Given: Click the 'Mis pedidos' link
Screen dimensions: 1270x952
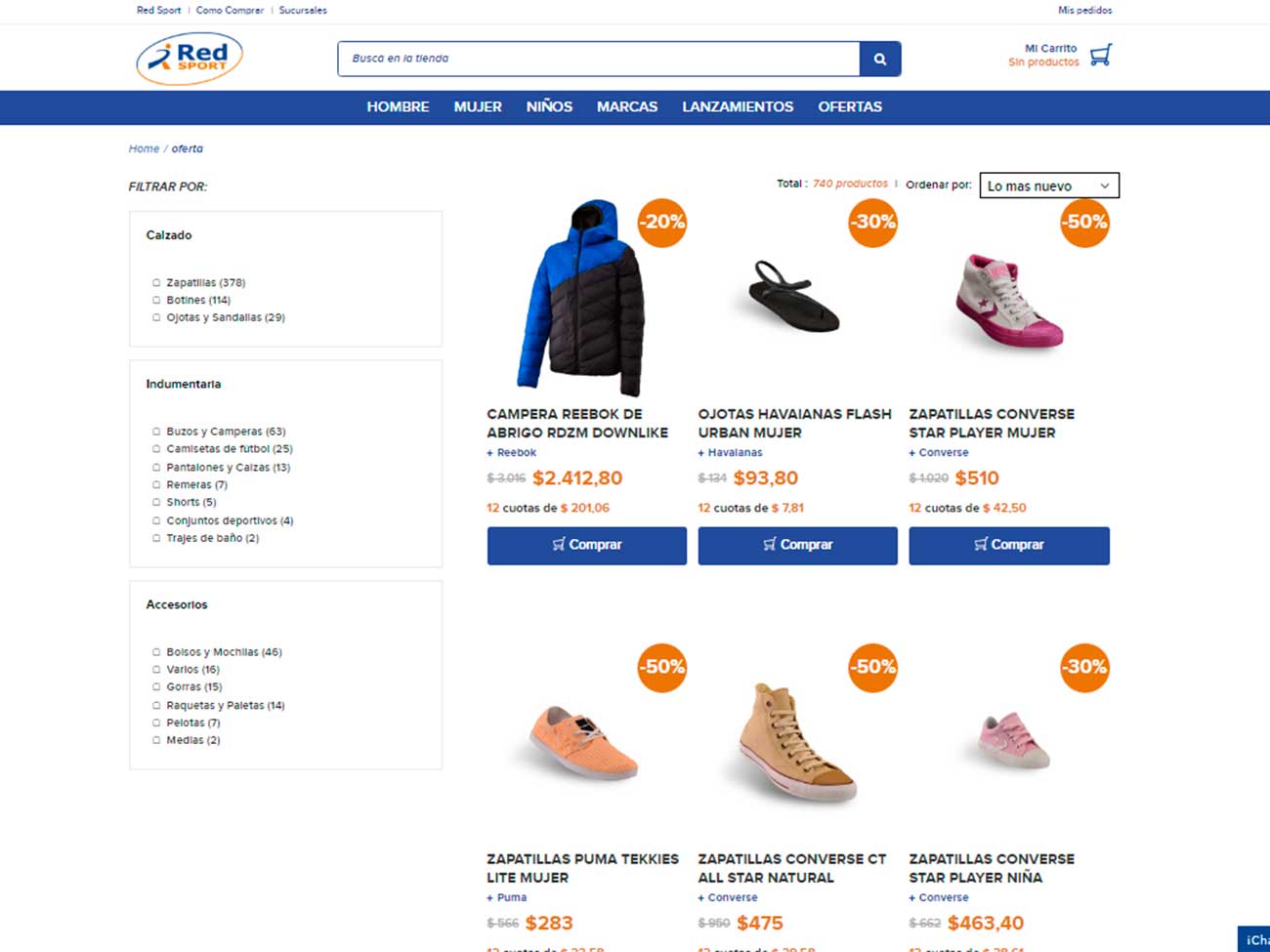Looking at the screenshot, I should pyautogui.click(x=1084, y=11).
